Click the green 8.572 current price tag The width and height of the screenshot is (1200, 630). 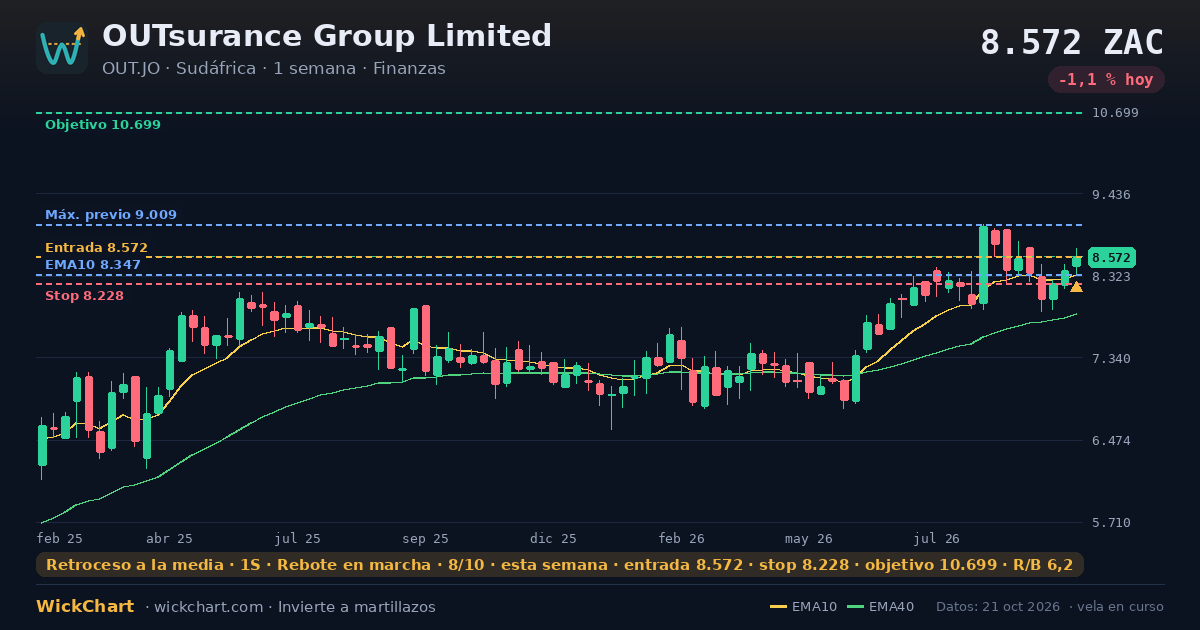click(1111, 257)
